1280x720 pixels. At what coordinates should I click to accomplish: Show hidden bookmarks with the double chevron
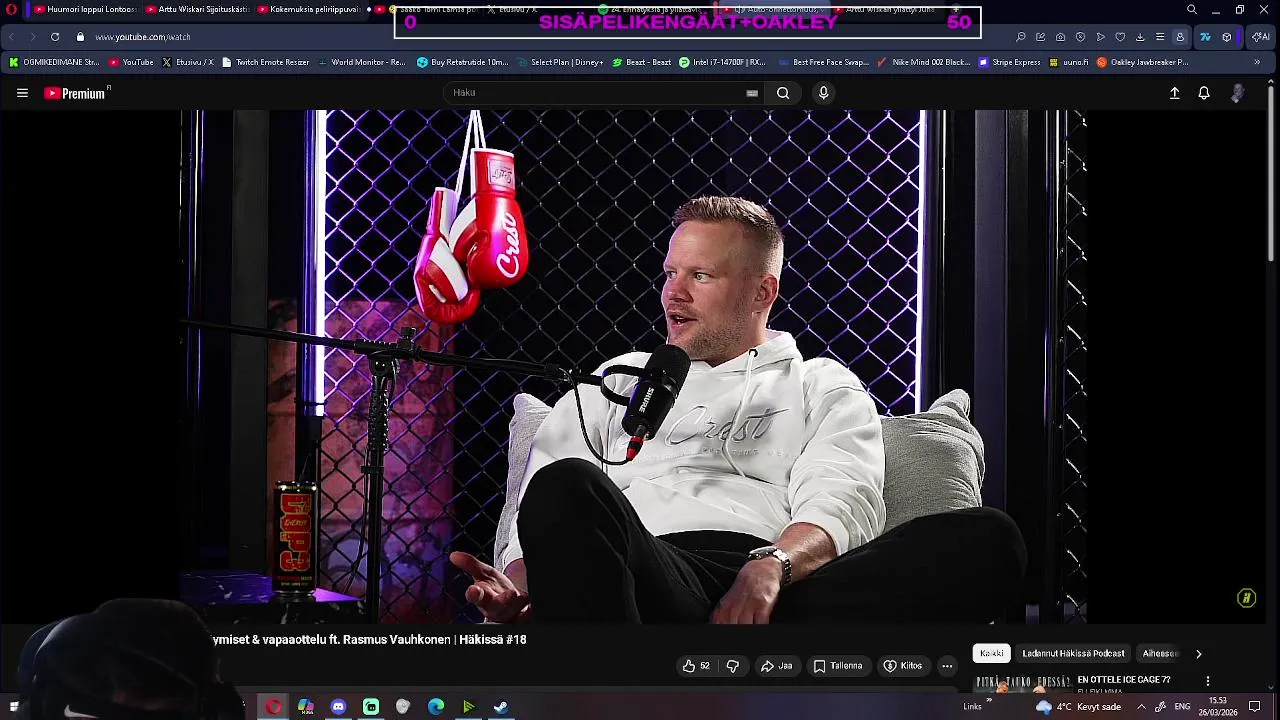point(1257,62)
